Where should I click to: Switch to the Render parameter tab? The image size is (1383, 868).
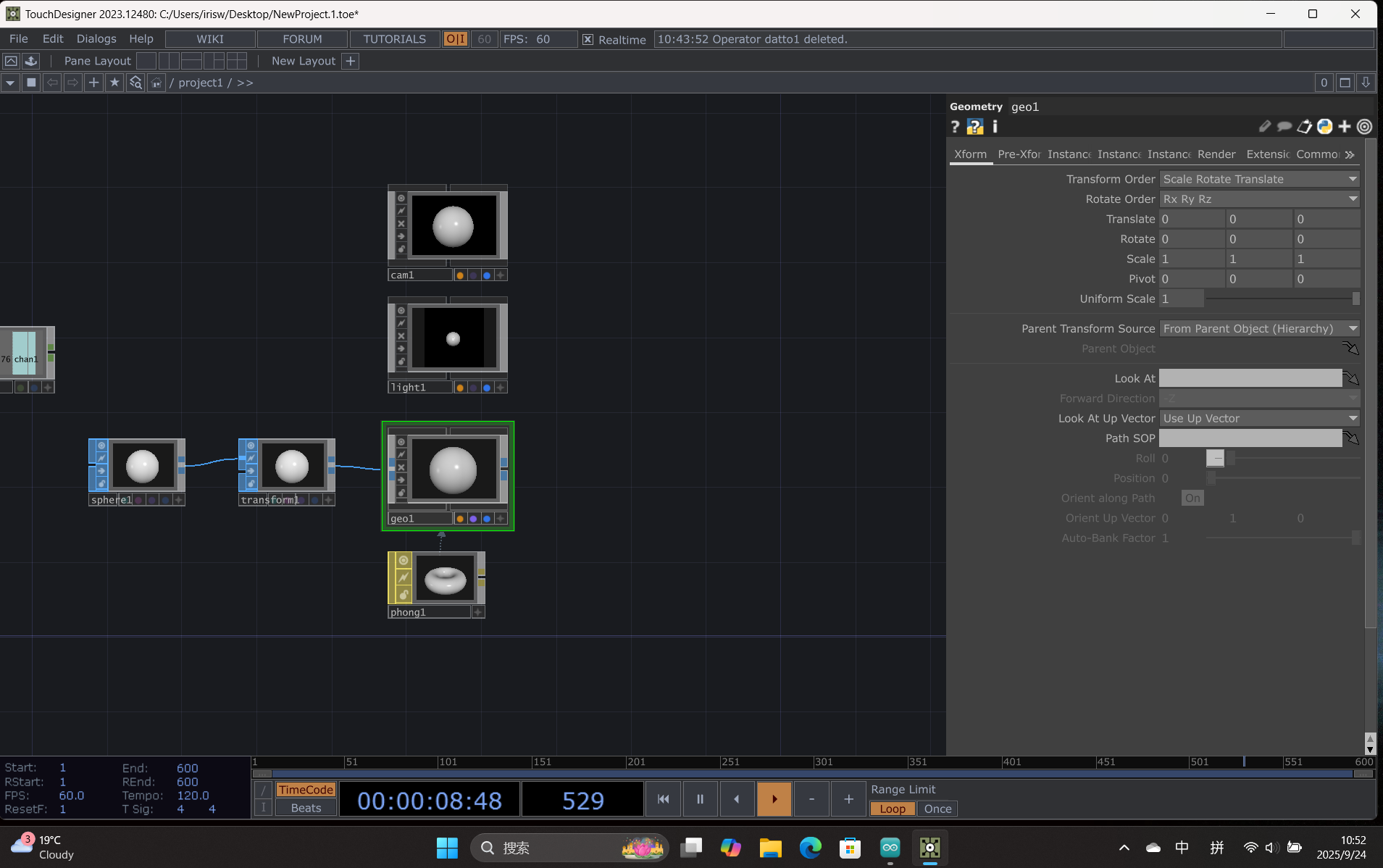click(1216, 154)
